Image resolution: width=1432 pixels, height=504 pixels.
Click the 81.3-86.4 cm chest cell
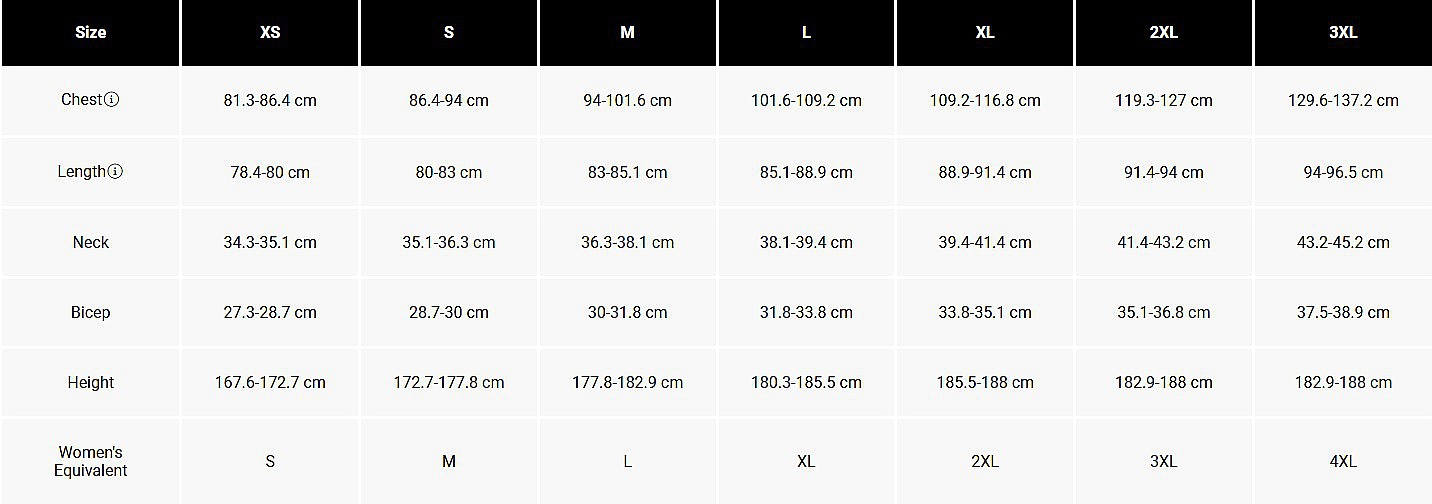pyautogui.click(x=270, y=100)
